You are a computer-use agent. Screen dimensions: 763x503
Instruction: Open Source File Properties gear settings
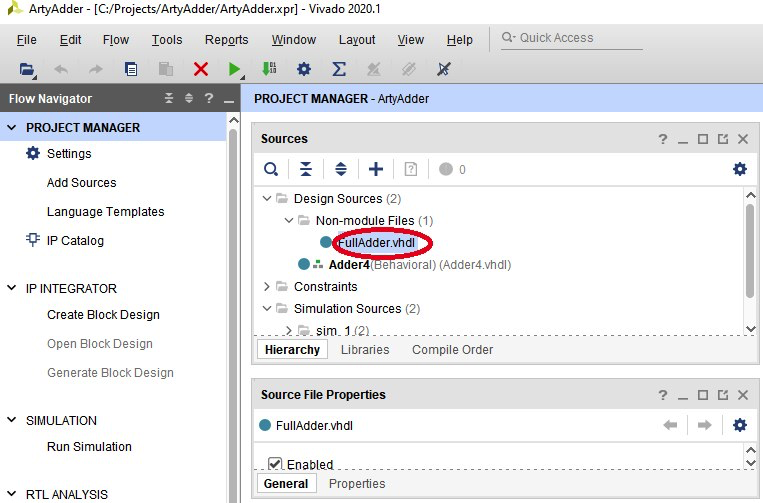[740, 425]
